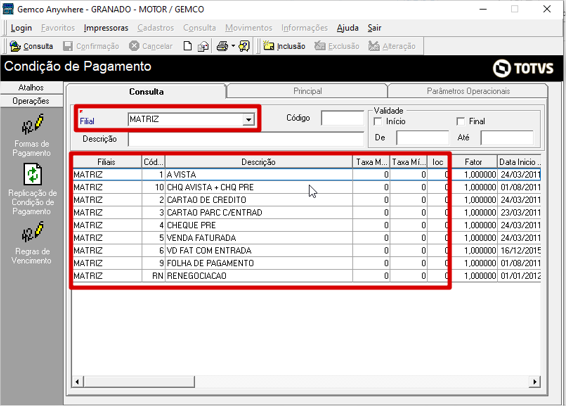
Task: Click the Filiais column header
Action: pos(106,162)
